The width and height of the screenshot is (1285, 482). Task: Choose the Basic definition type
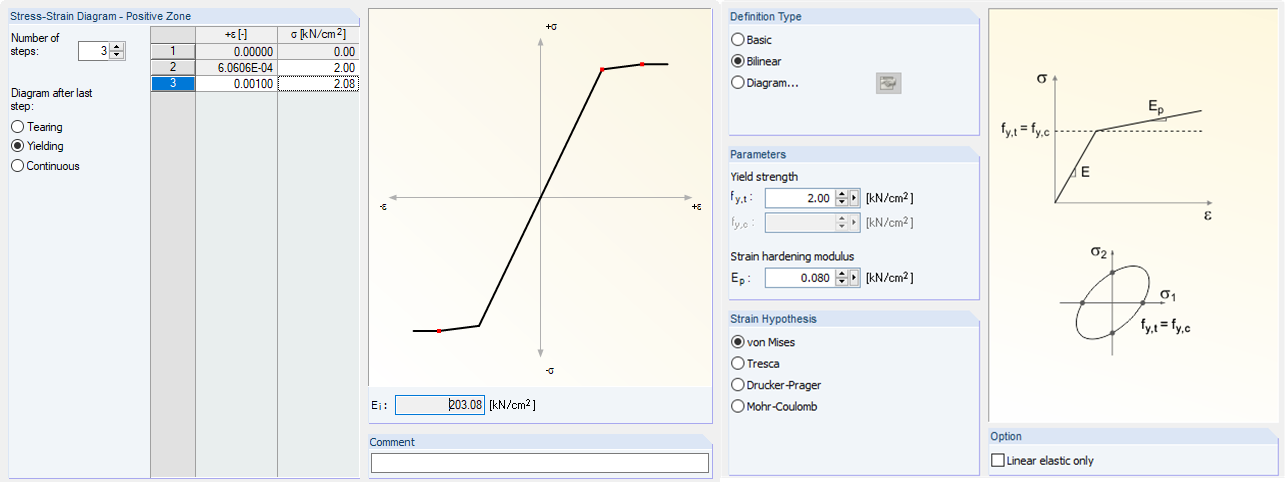[738, 40]
